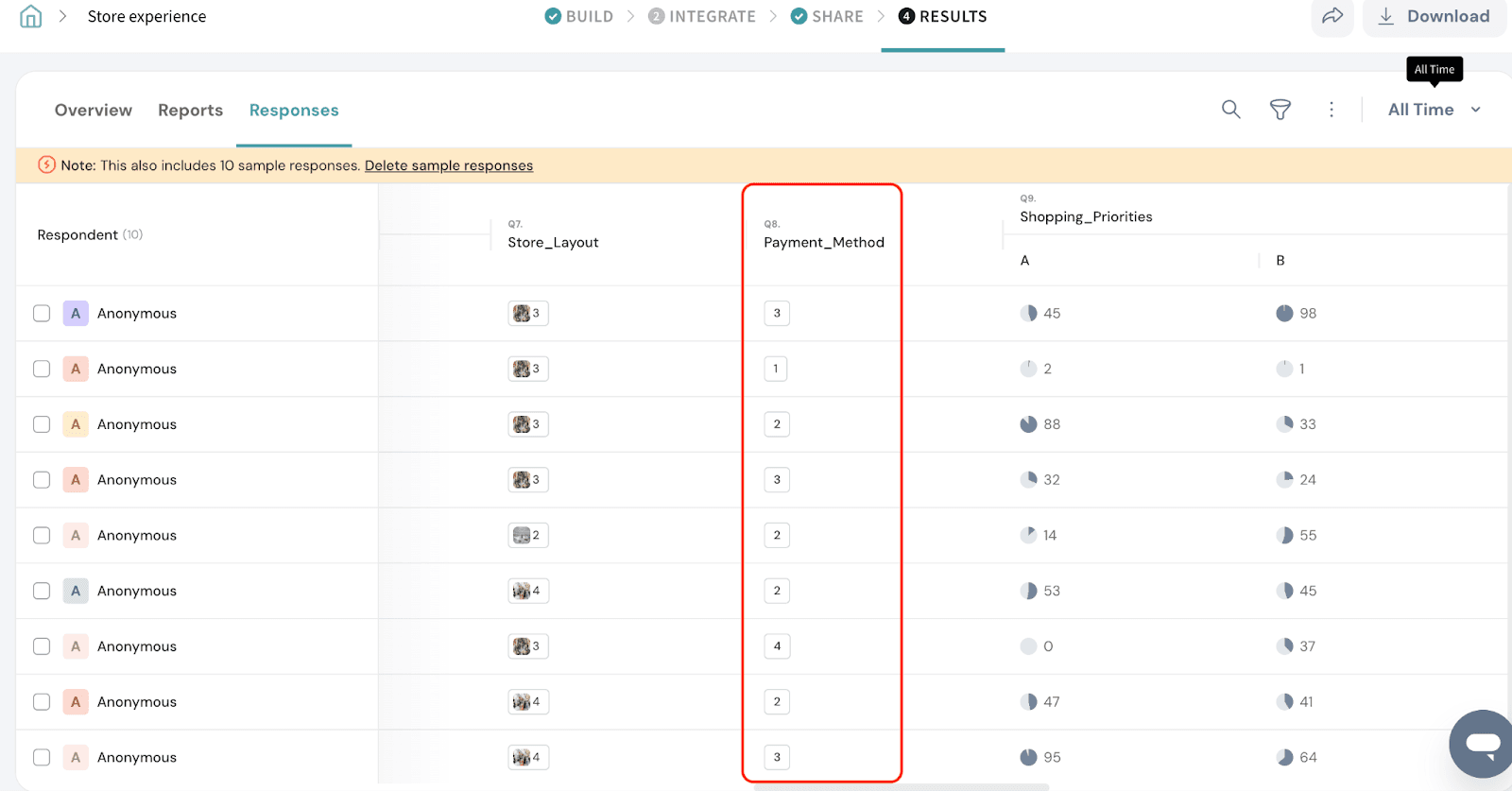The height and width of the screenshot is (791, 1512).
Task: Switch to the Overview tab
Action: pos(94,111)
